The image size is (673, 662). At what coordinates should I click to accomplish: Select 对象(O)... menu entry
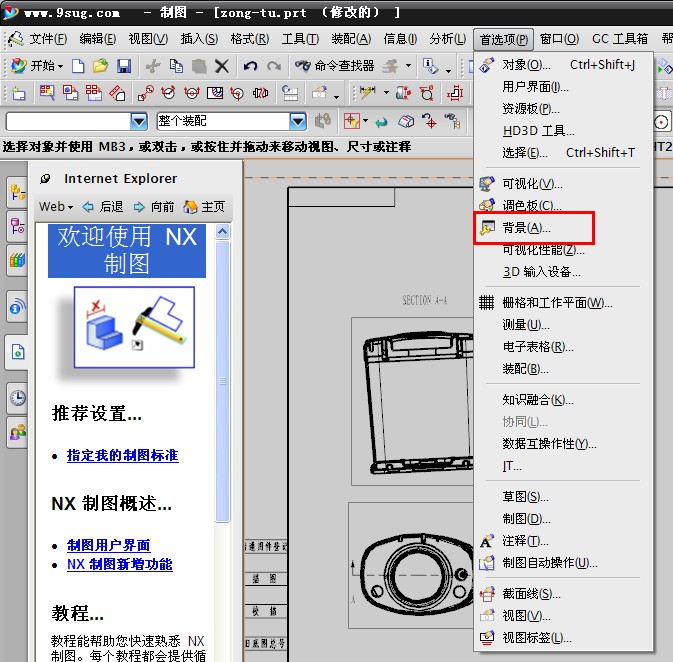tap(563, 65)
